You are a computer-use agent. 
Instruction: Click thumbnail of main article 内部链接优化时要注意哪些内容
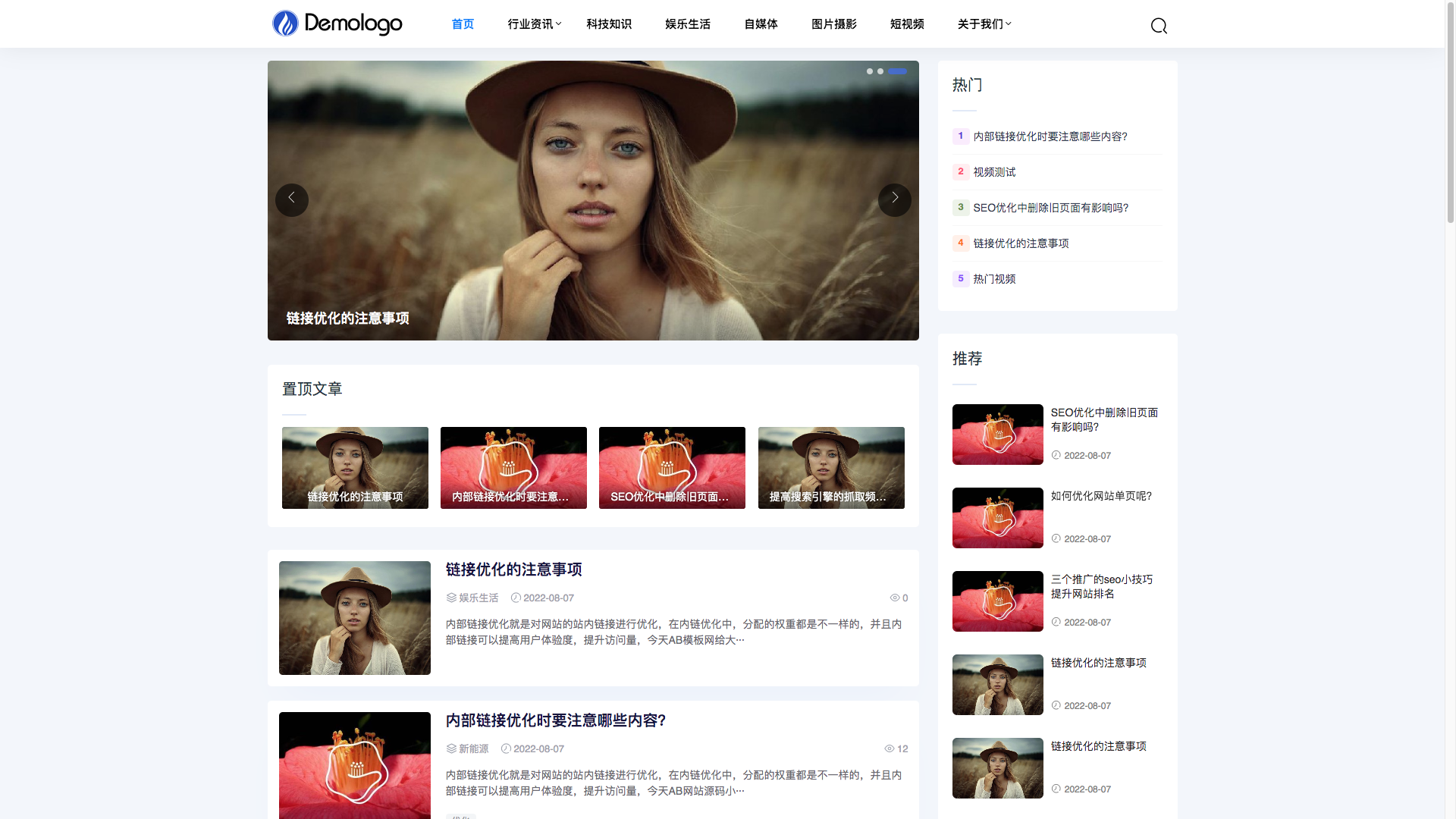(355, 765)
